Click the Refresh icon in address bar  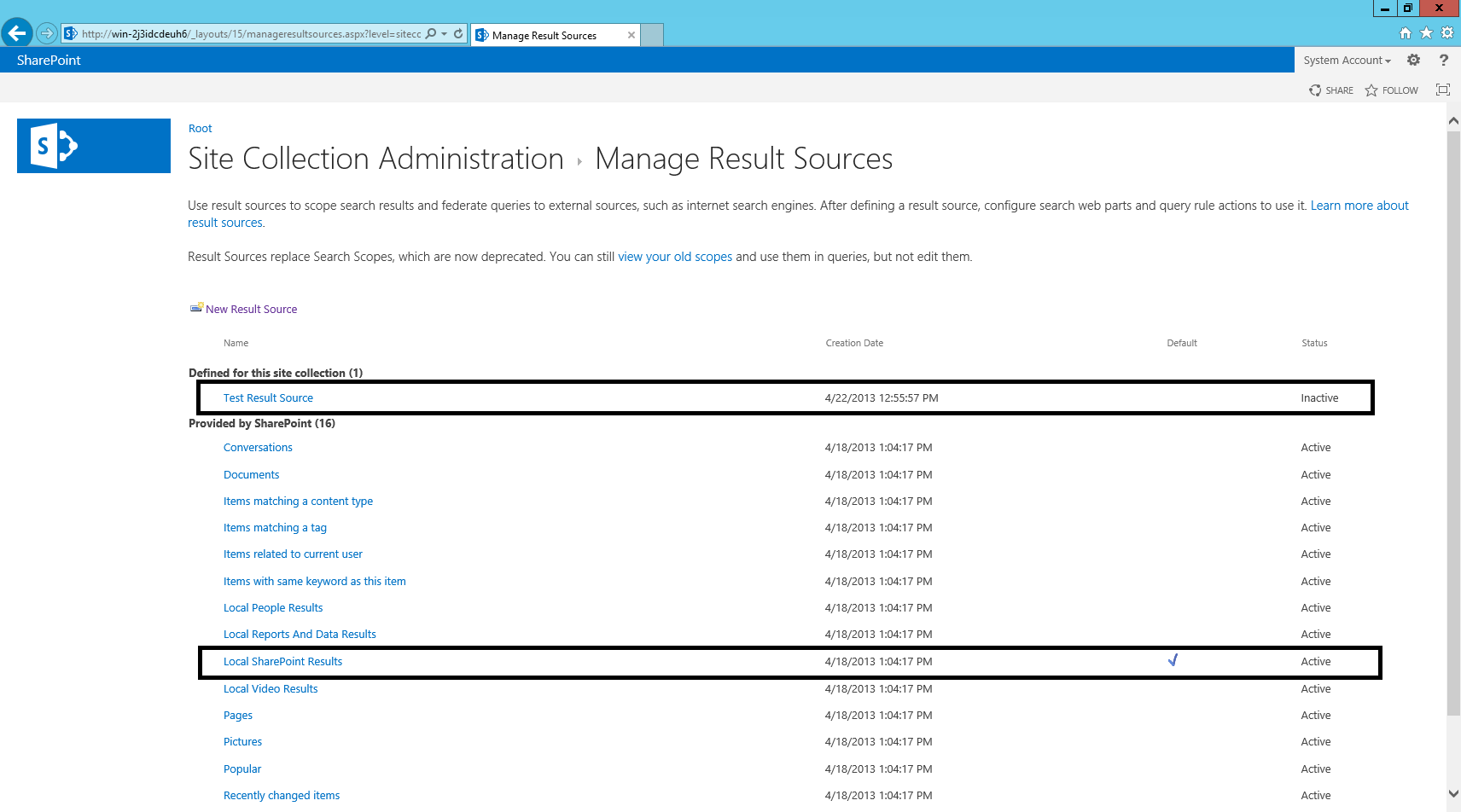458,33
